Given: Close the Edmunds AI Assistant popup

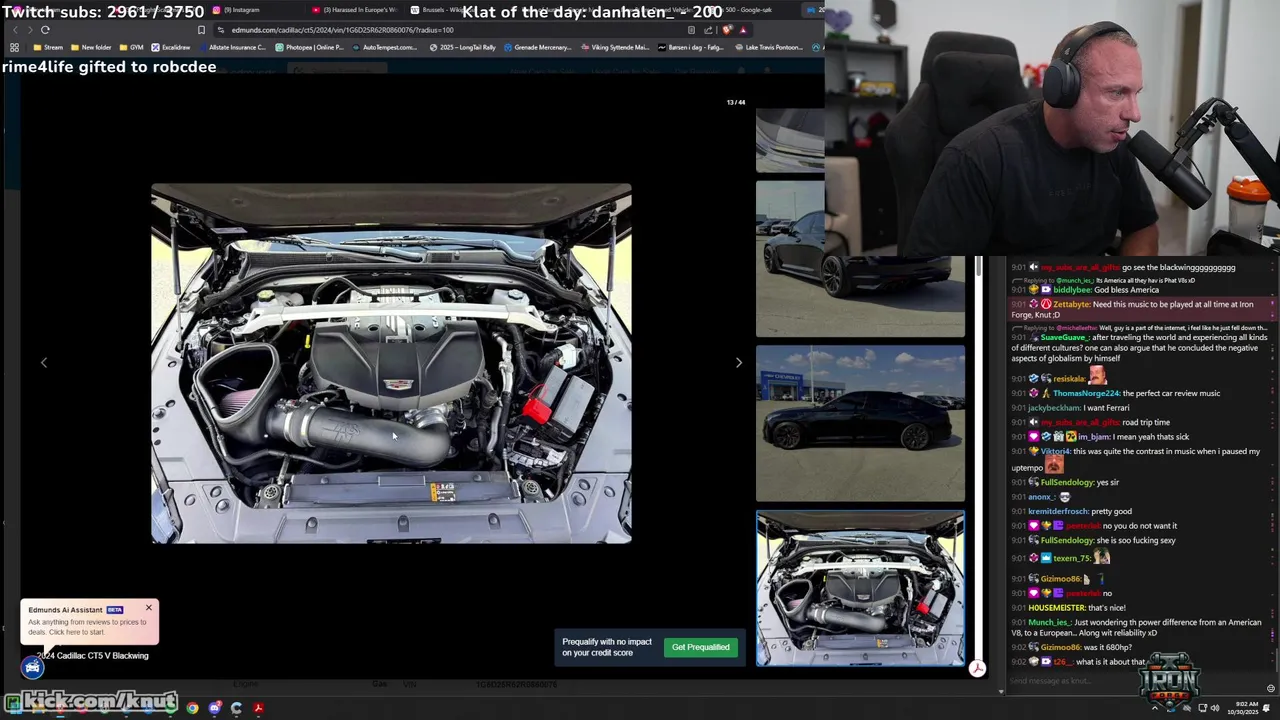Looking at the screenshot, I should tap(149, 608).
